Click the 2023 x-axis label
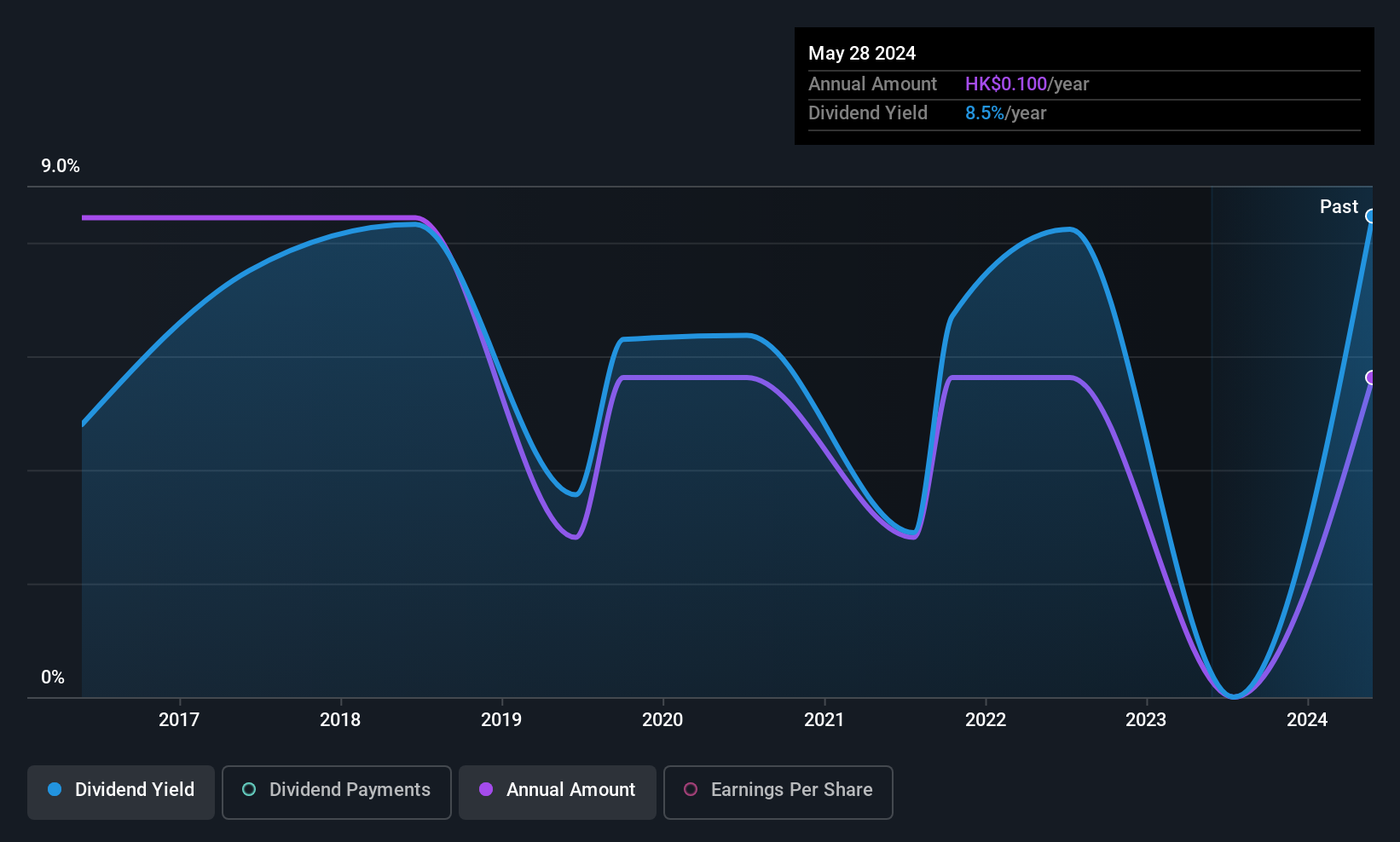Image resolution: width=1400 pixels, height=842 pixels. [1146, 719]
